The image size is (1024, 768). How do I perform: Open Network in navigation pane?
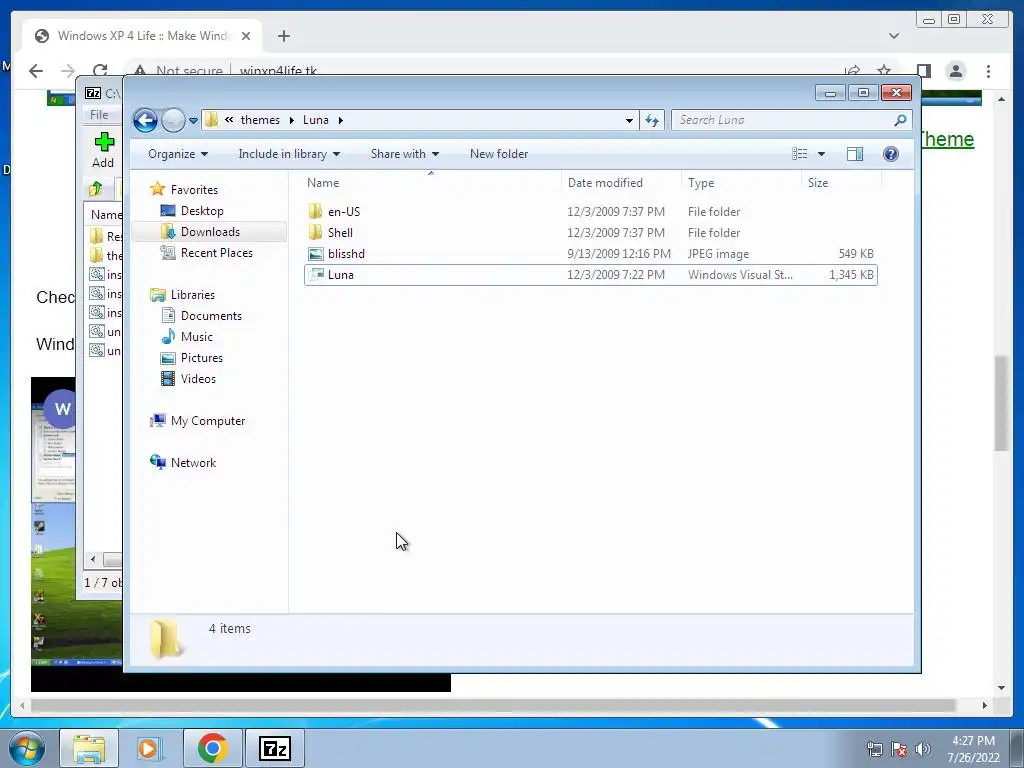tap(193, 463)
